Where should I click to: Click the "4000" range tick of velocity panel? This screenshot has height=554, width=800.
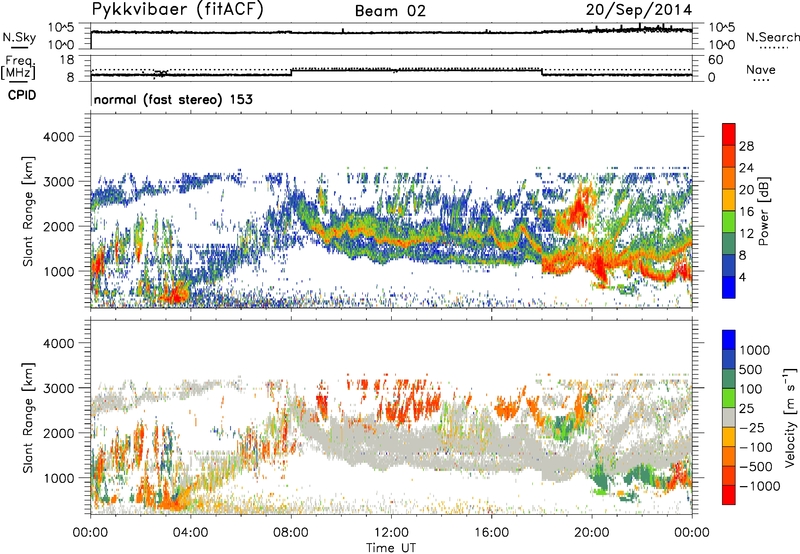click(x=58, y=343)
